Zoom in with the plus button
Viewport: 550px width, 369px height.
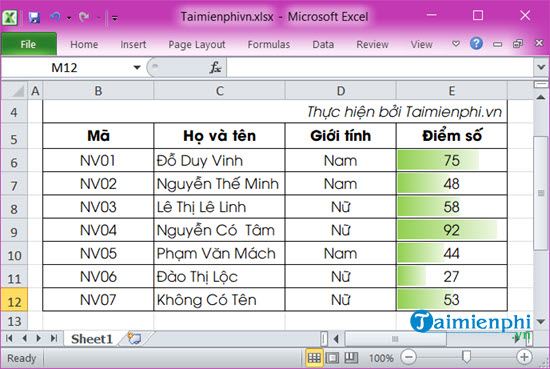click(524, 357)
